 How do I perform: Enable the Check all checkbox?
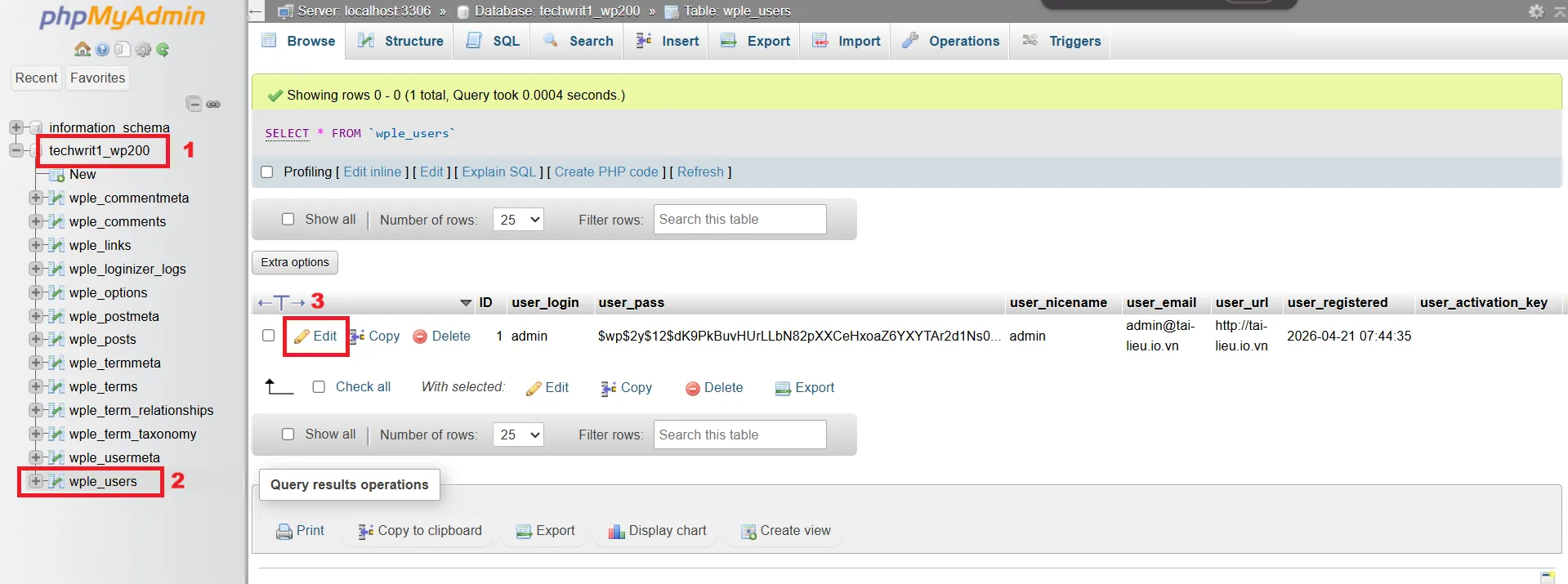[x=319, y=387]
